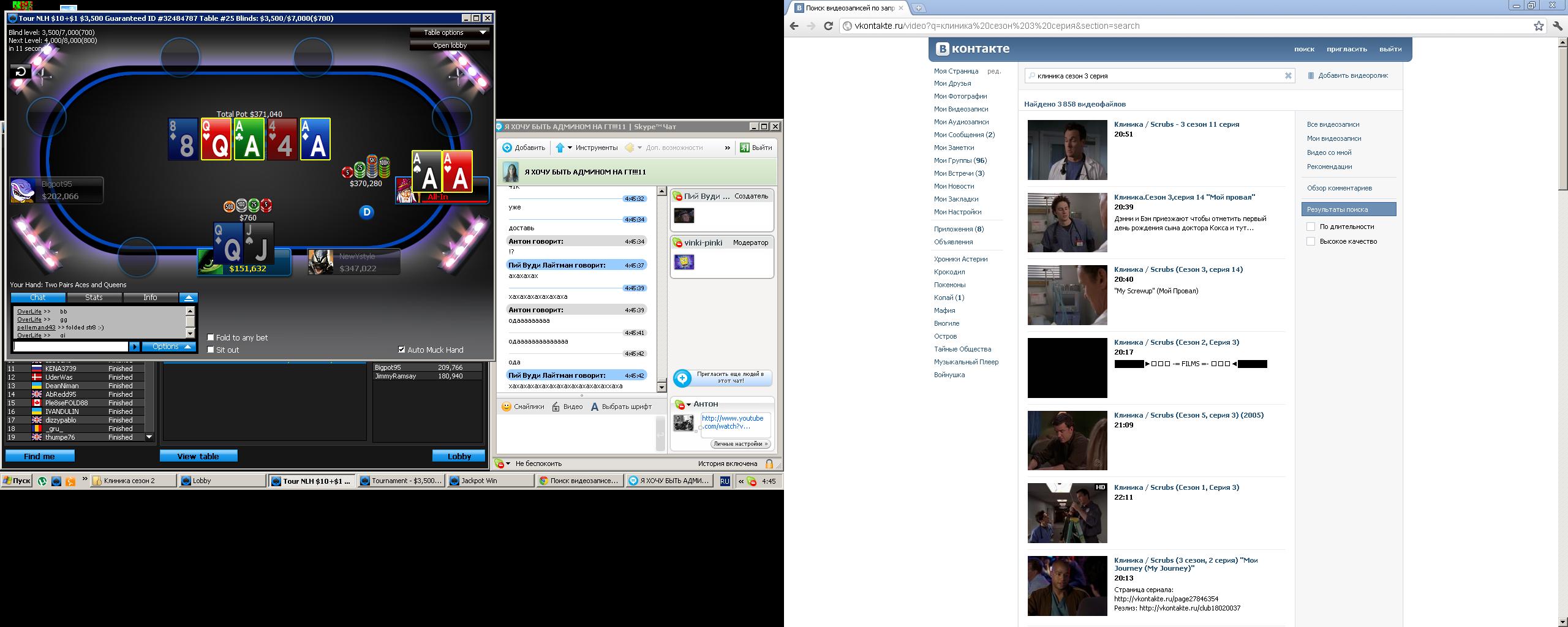The width and height of the screenshot is (1568, 627).
Task: Open Клиника / Scrubs - 3 сезон 11 серия link
Action: click(x=1176, y=124)
